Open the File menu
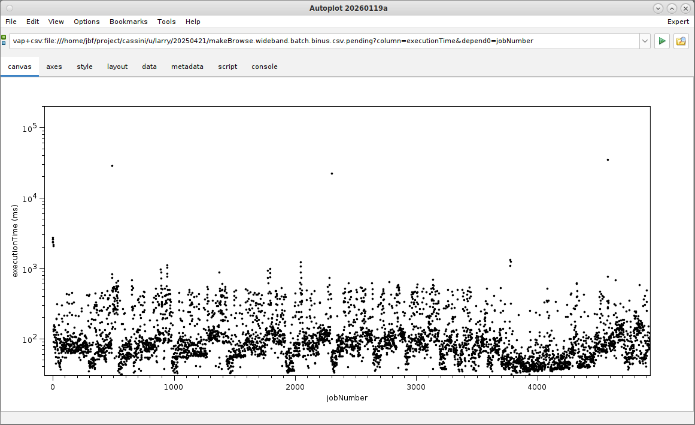This screenshot has height=425, width=695. point(11,21)
